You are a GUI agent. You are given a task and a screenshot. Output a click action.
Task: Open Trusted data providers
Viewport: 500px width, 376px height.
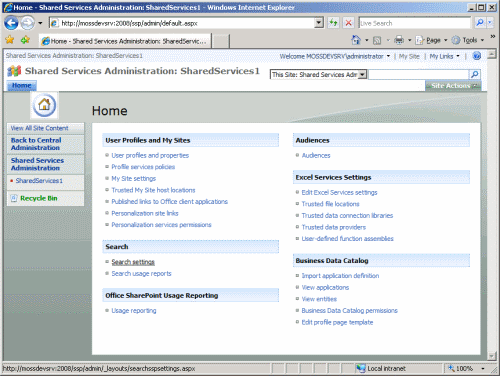(334, 227)
